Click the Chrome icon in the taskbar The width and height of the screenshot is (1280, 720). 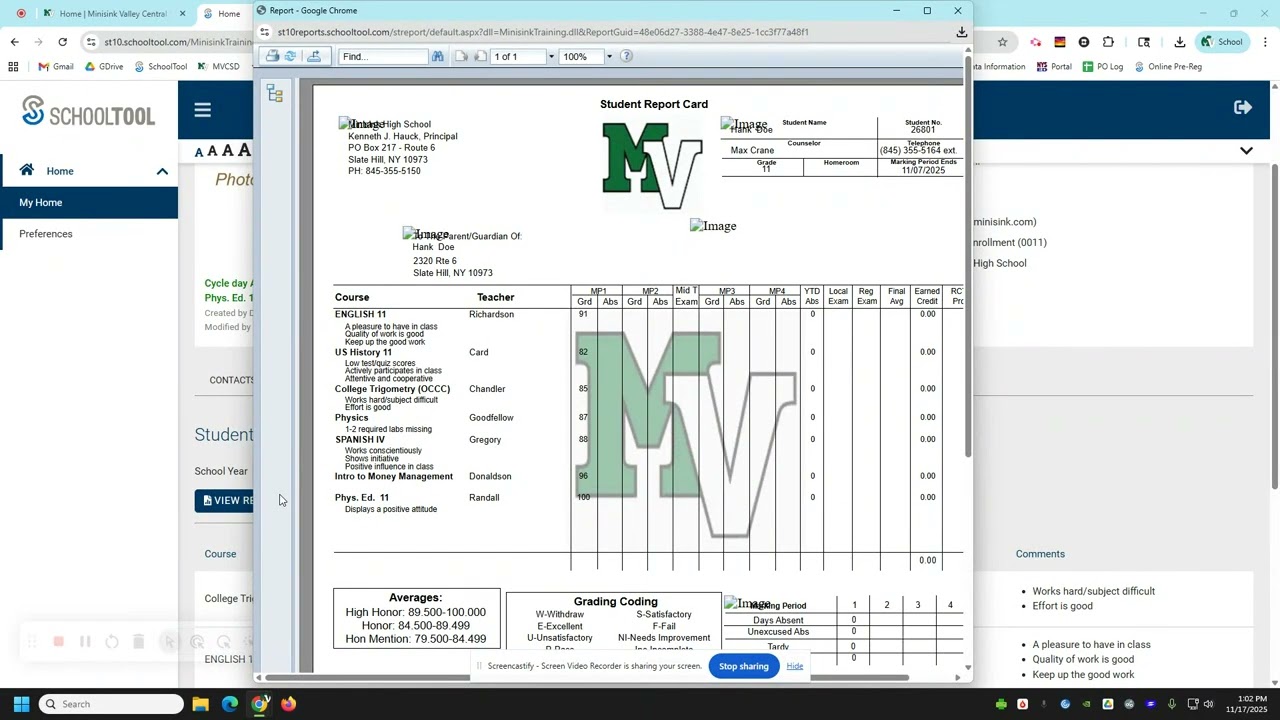pyautogui.click(x=259, y=704)
